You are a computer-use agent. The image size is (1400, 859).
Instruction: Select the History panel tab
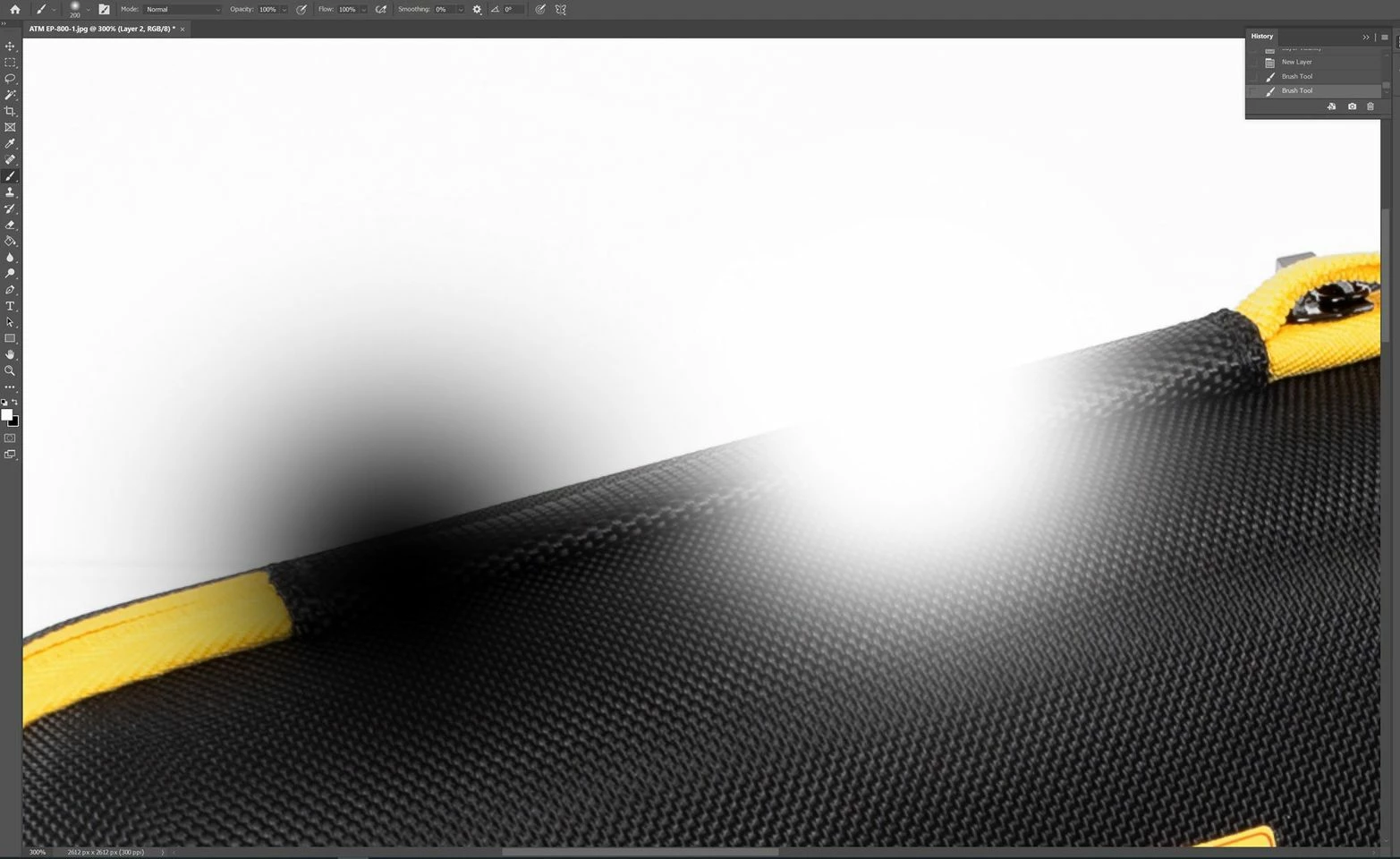[x=1261, y=36]
